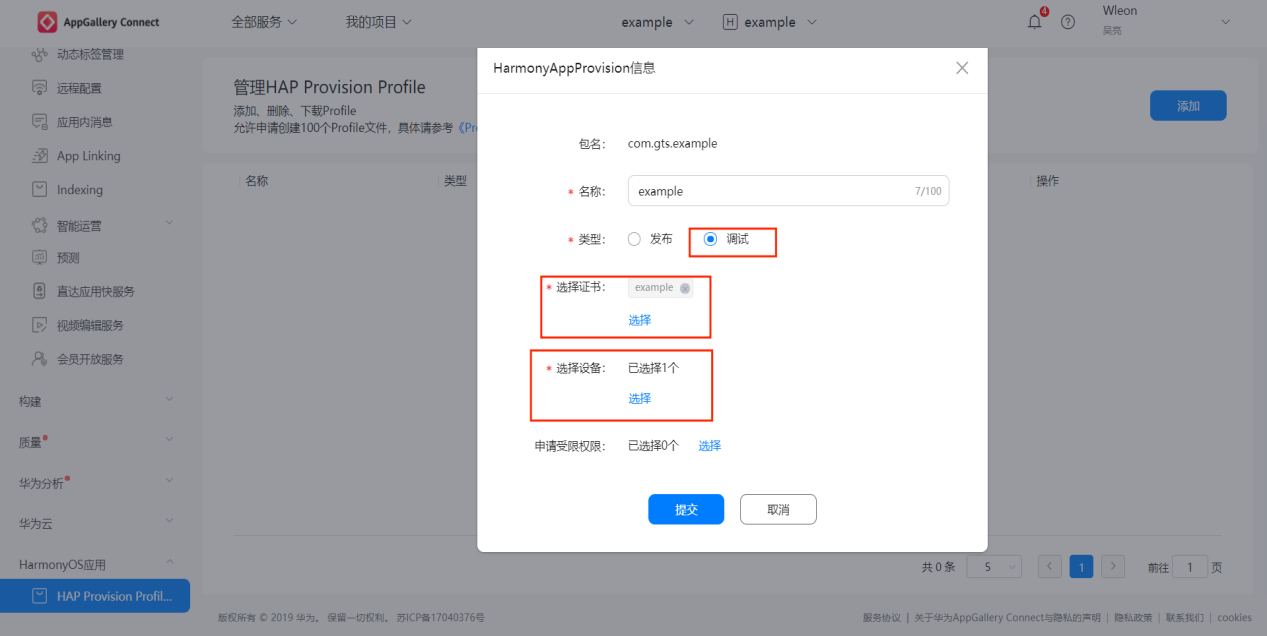The height and width of the screenshot is (636, 1267).
Task: Click the 智能运营 sidebar icon
Action: (x=40, y=225)
